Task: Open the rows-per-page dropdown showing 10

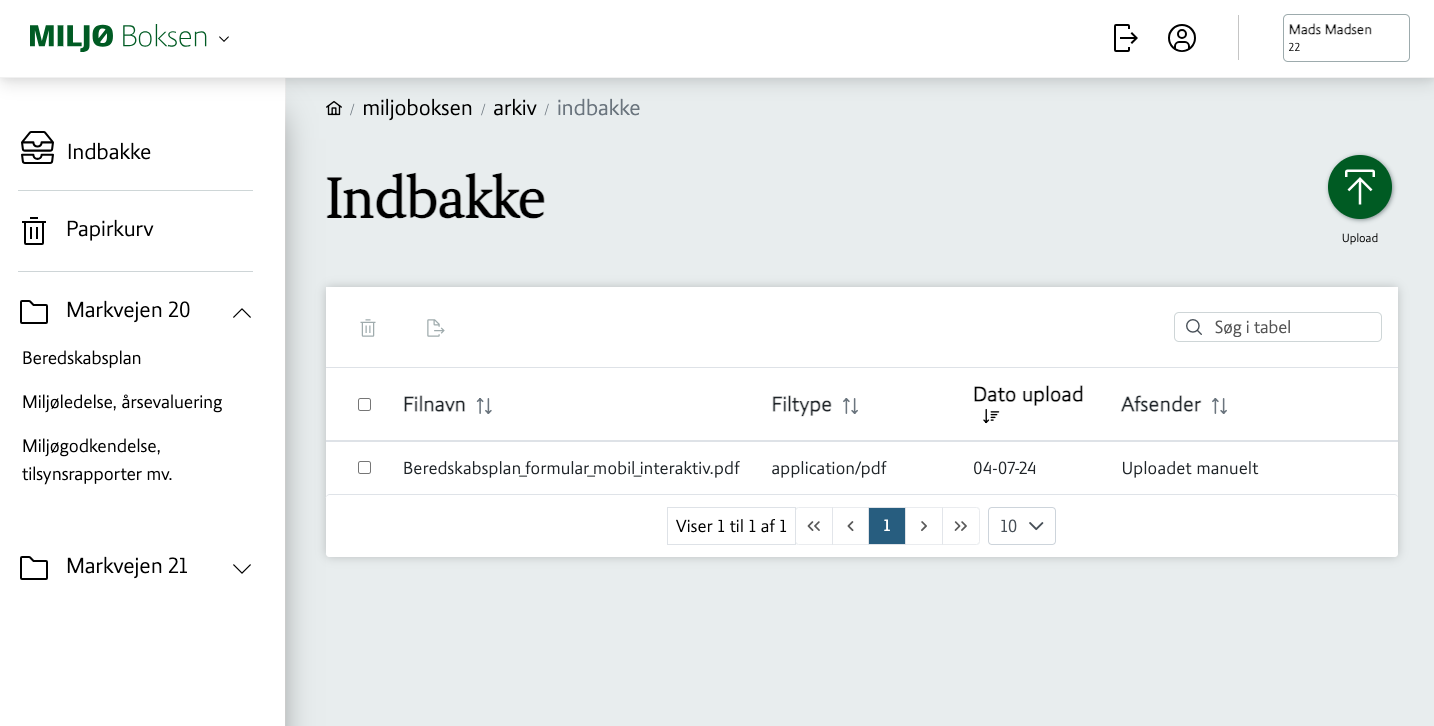Action: coord(1021,526)
